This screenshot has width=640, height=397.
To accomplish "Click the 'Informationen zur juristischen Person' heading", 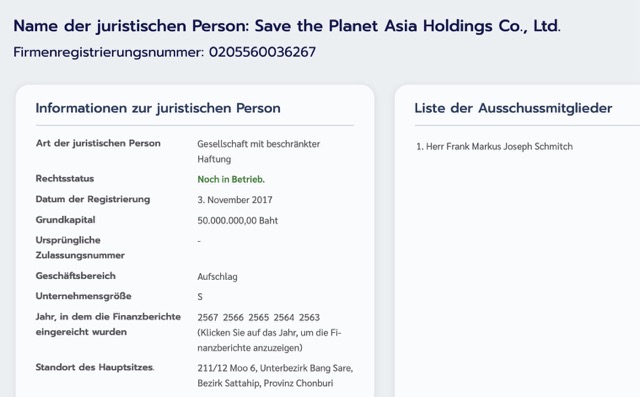I will pyautogui.click(x=158, y=108).
